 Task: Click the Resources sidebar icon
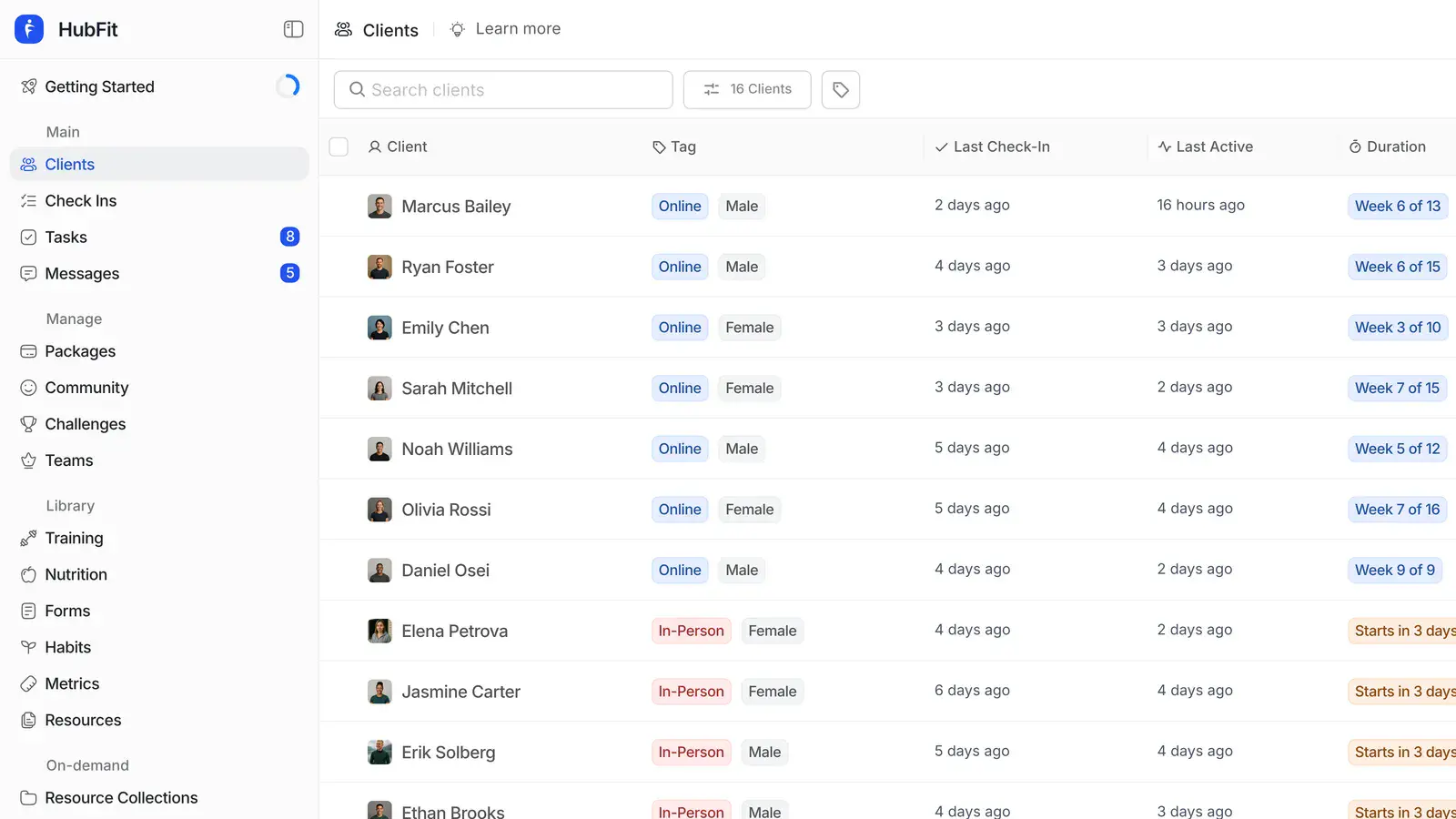click(28, 721)
